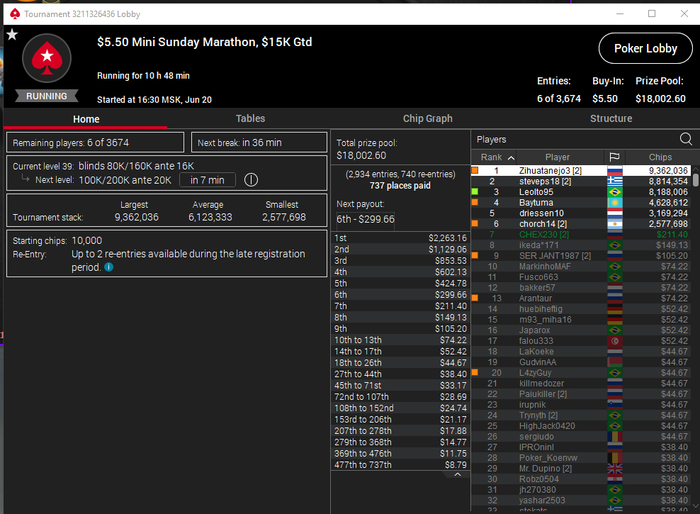Image resolution: width=700 pixels, height=514 pixels.
Task: Click the green marker next to Leolto95
Action: [475, 192]
